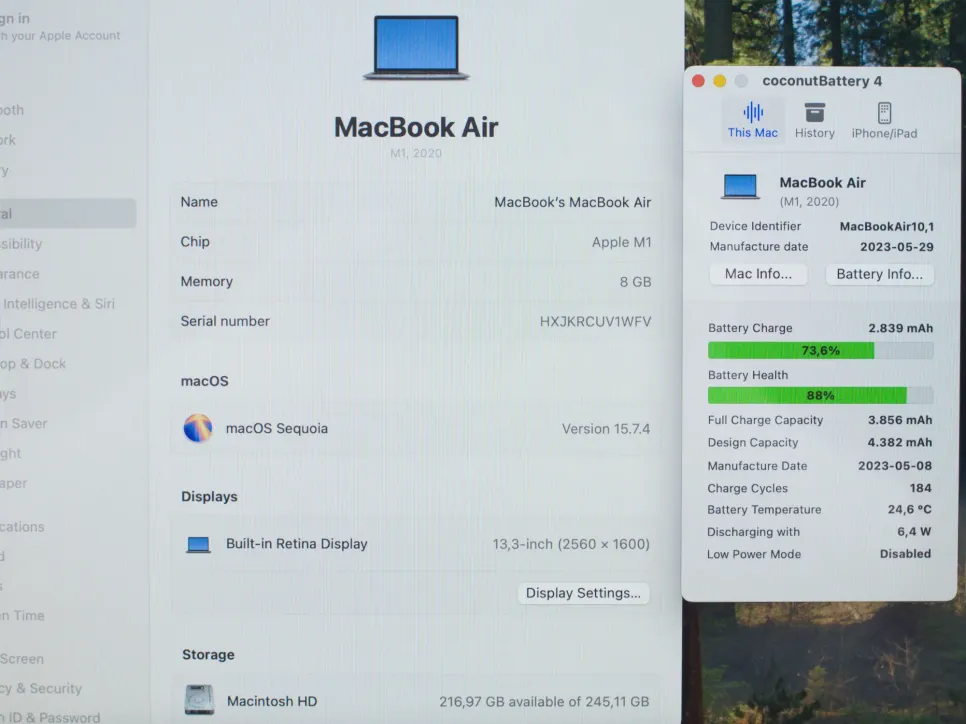
Task: Minimize the coconutBattery window
Action: [719, 81]
